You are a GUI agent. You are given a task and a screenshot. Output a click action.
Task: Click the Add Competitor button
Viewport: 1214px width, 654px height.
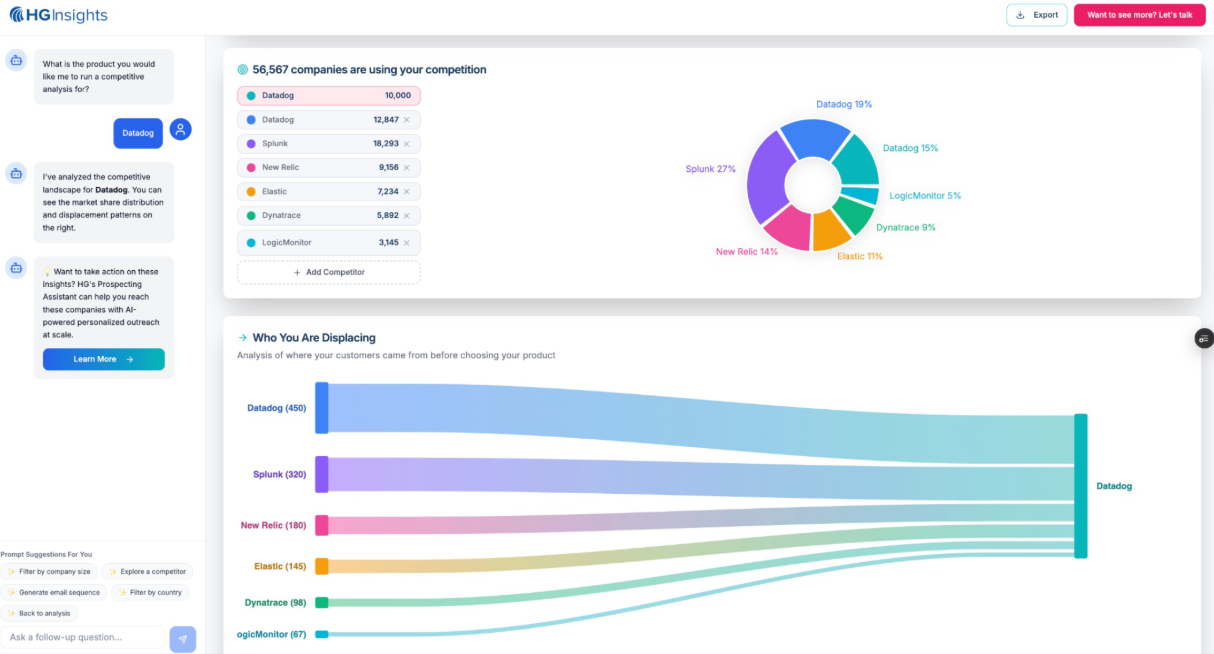(x=329, y=272)
